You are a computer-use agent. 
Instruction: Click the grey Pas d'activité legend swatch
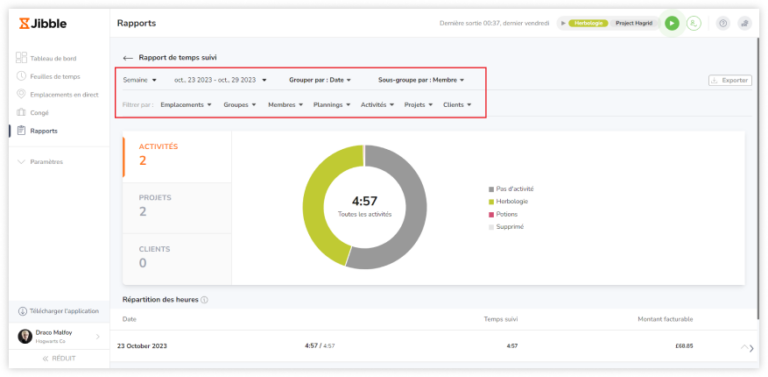tap(491, 189)
